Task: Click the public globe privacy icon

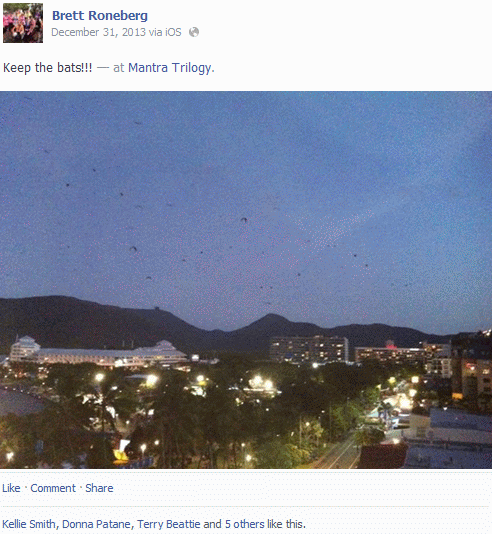Action: click(x=194, y=32)
